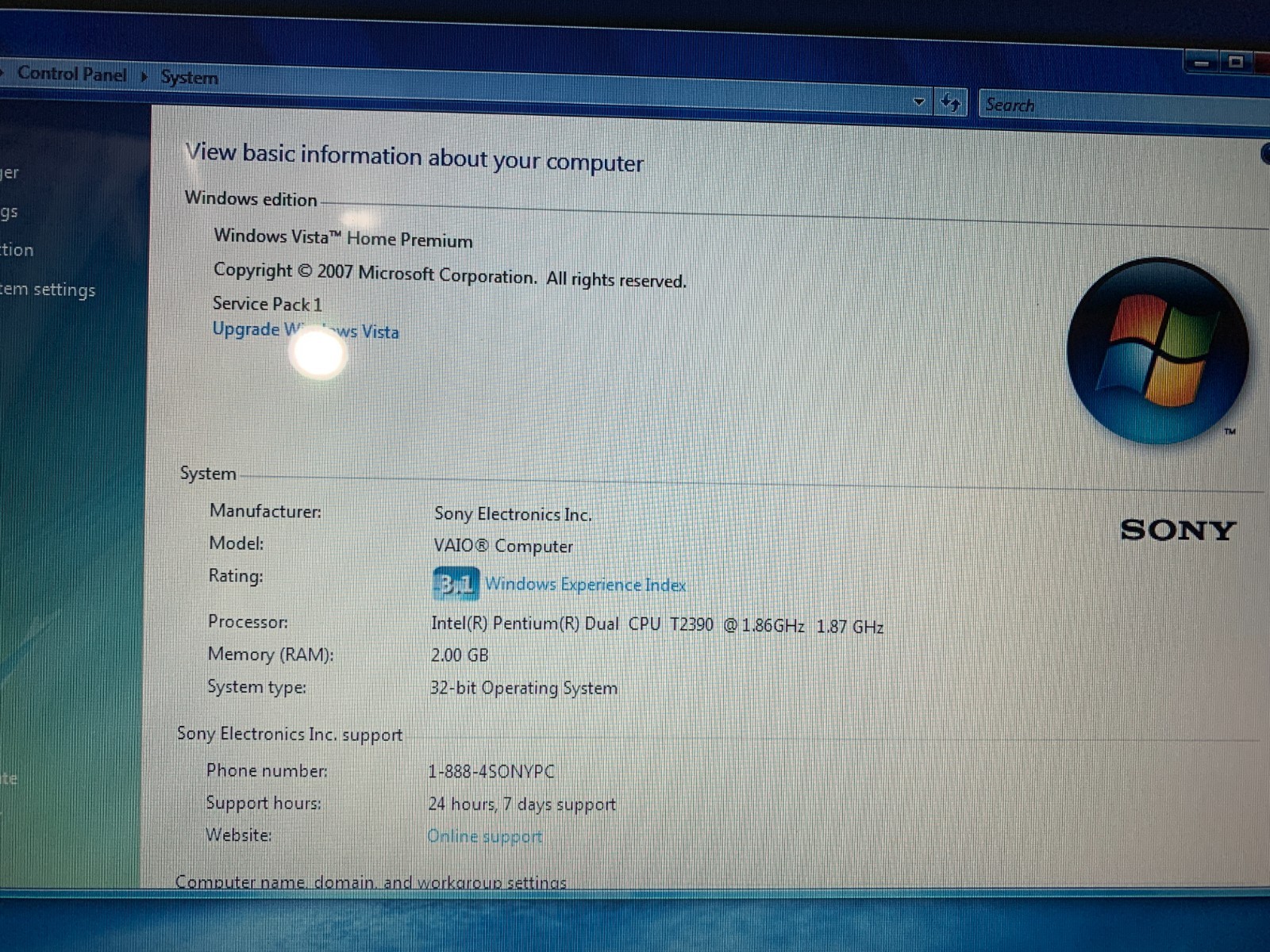The height and width of the screenshot is (952, 1270).
Task: Click the 3.1 rating score badge
Action: coord(456,584)
